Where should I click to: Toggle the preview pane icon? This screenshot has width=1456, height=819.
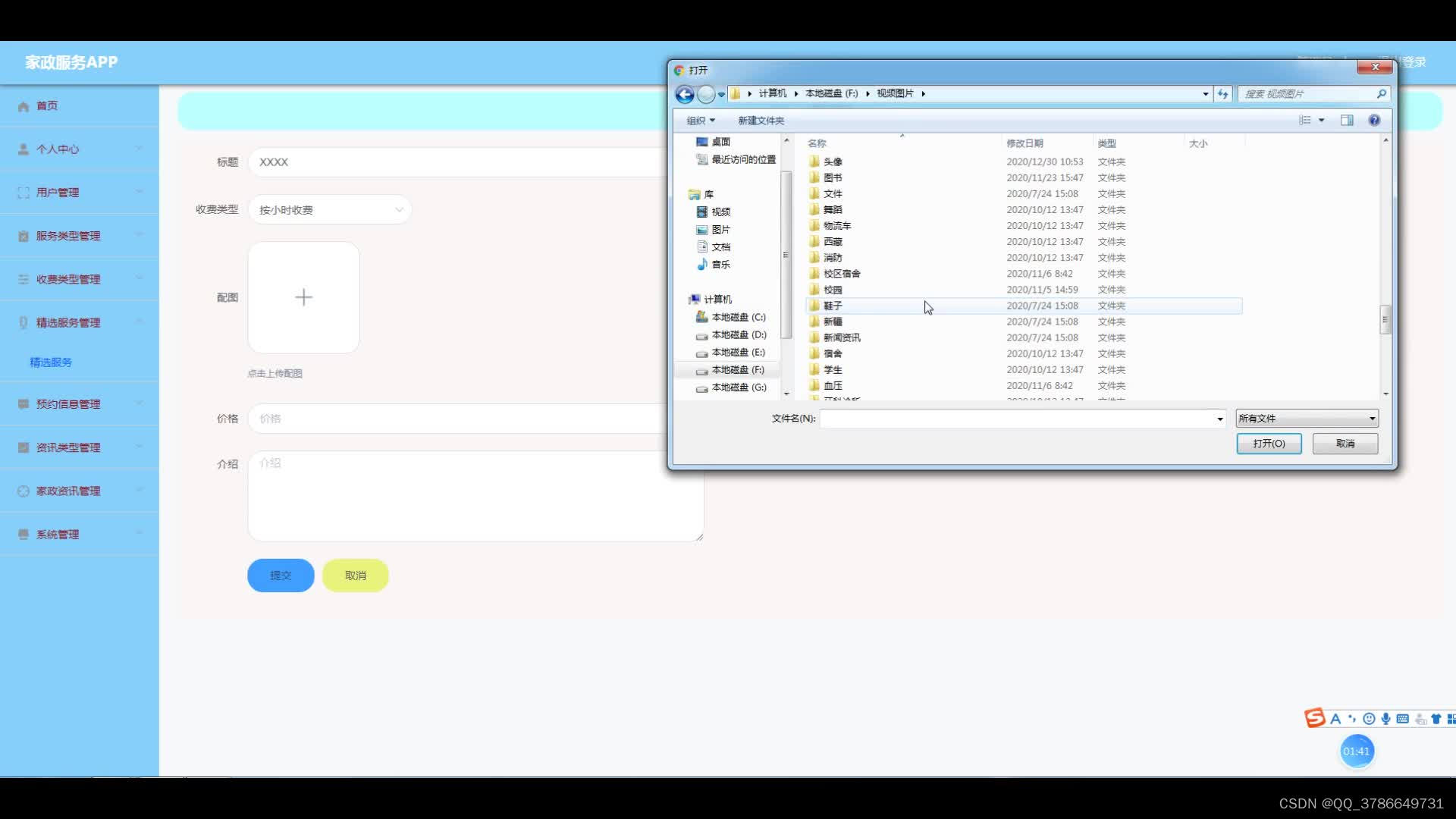pos(1347,121)
